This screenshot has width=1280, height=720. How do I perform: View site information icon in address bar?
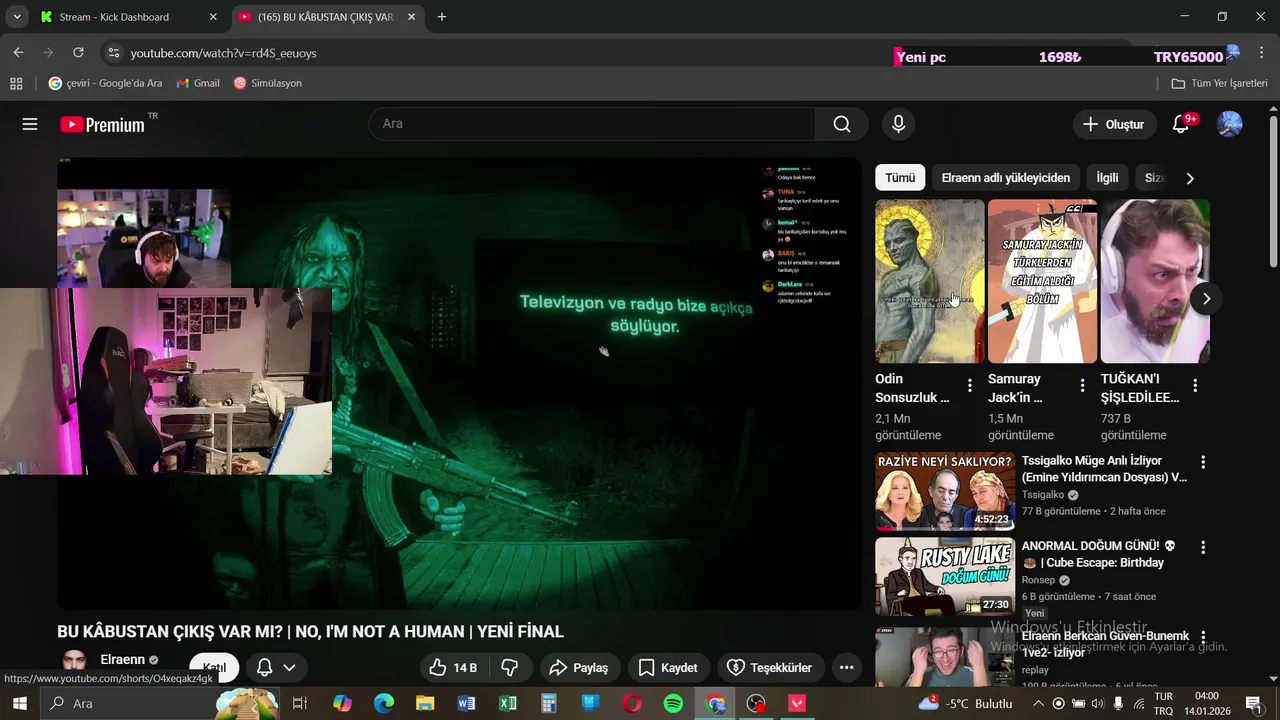point(113,53)
